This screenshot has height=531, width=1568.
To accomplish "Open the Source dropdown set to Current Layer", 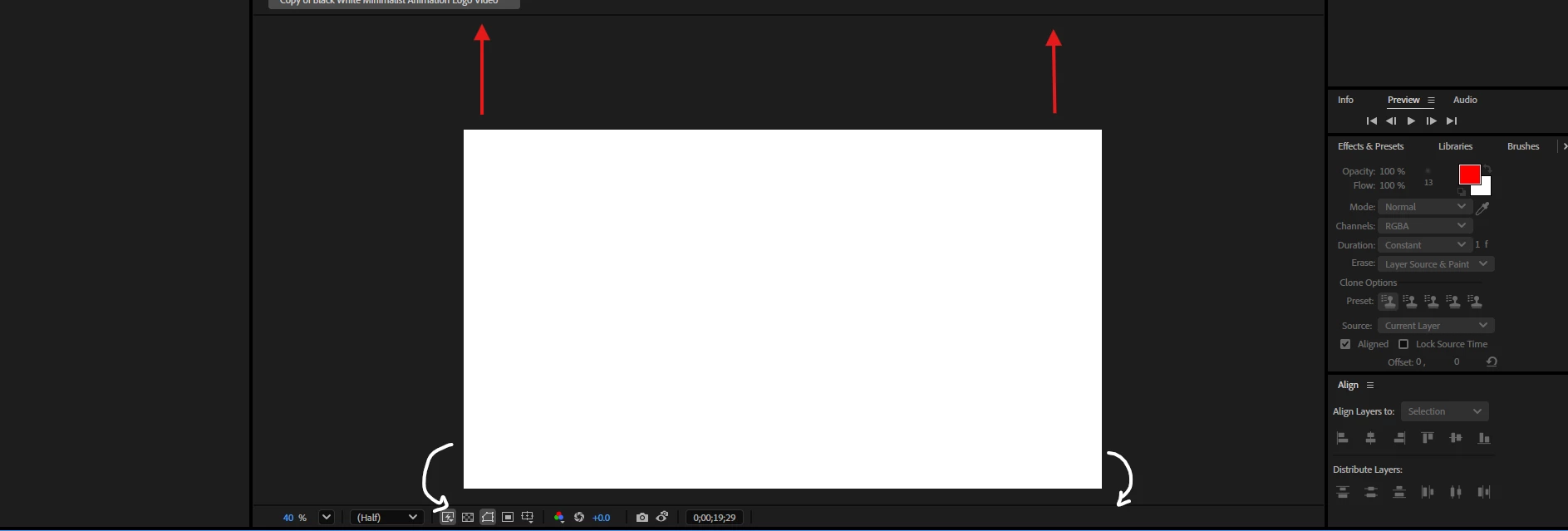I will (x=1436, y=326).
